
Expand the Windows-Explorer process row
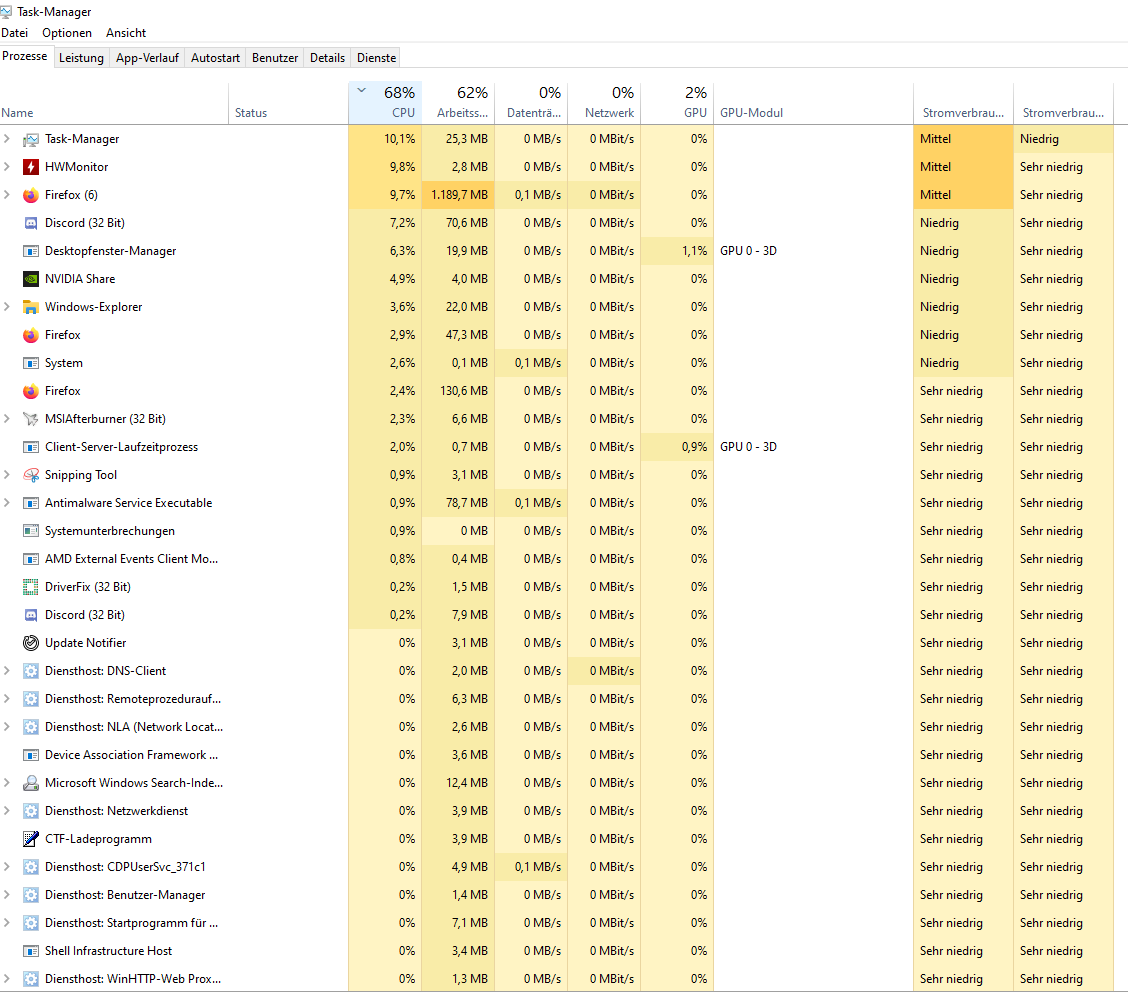[x=7, y=307]
